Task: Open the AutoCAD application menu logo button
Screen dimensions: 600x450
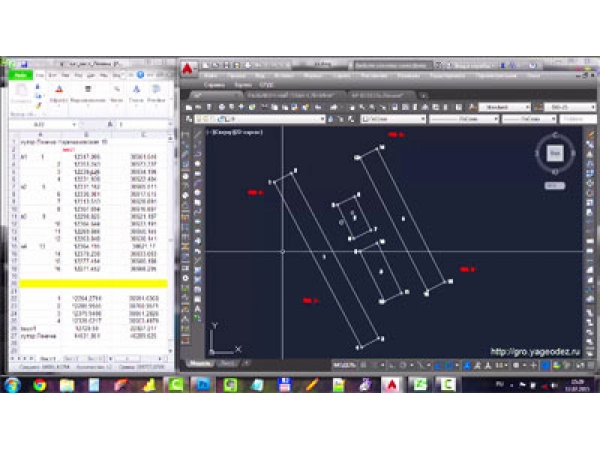Action: point(188,68)
